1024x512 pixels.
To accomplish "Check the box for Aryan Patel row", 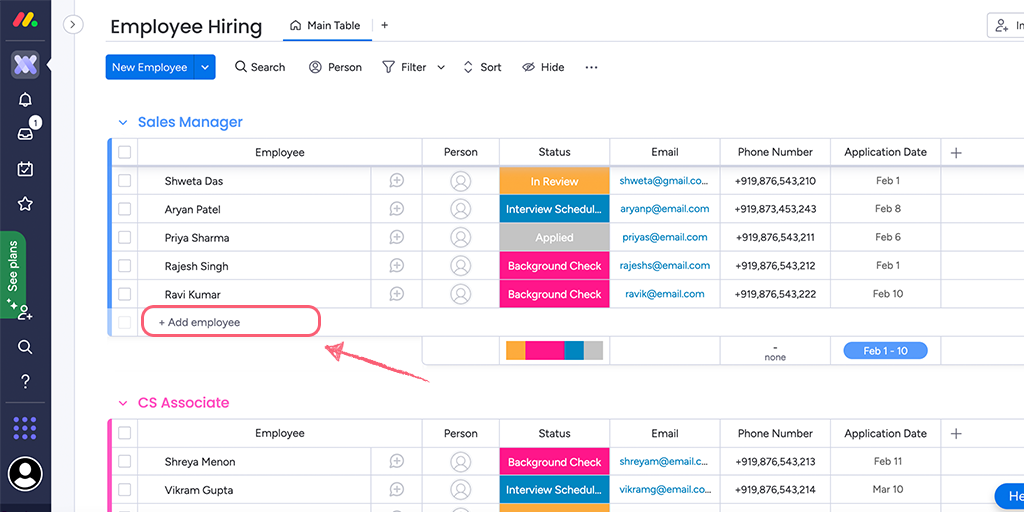I will pyautogui.click(x=124, y=209).
